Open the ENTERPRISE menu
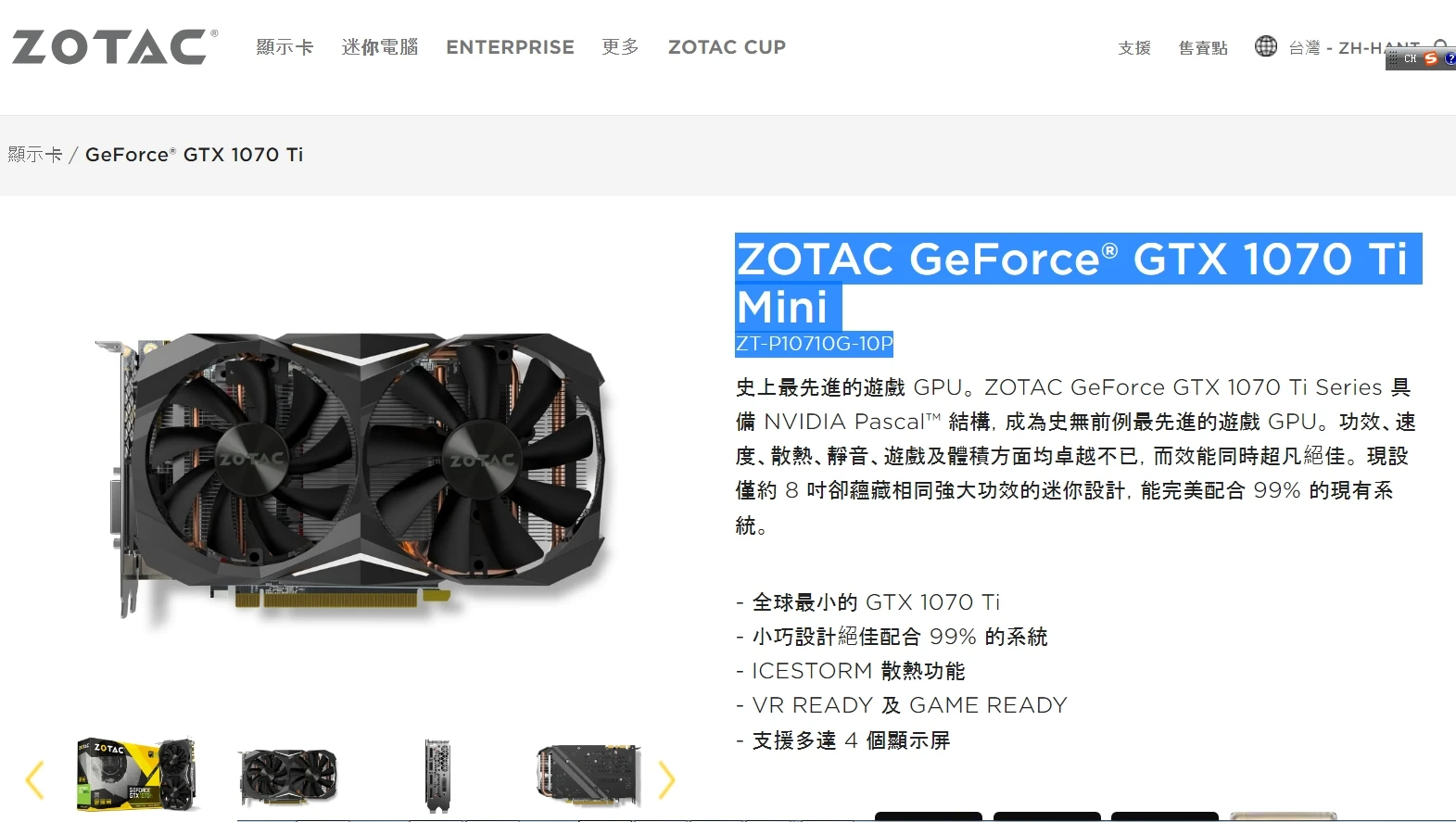 pyautogui.click(x=510, y=47)
